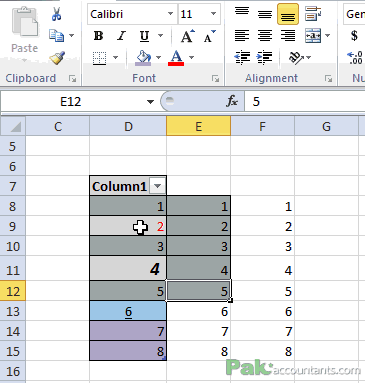Image resolution: width=365 pixels, height=383 pixels.
Task: Click the table resize handle in D15
Action: point(164,358)
